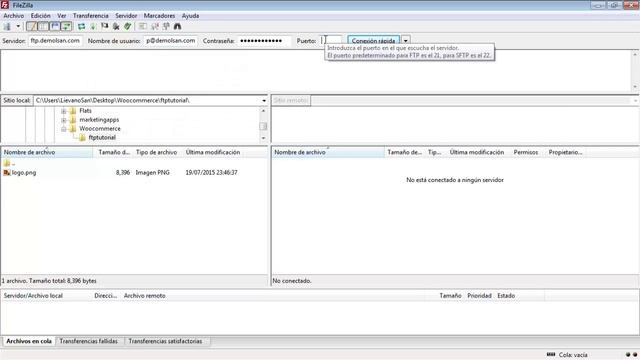Open the Servidor menu

coord(126,16)
